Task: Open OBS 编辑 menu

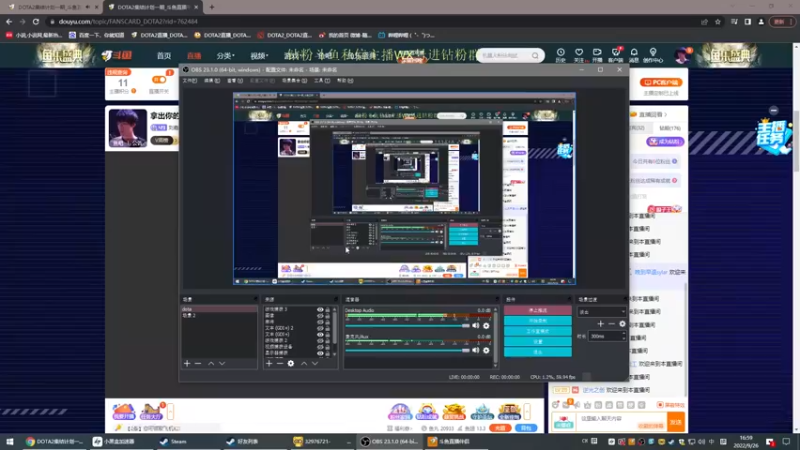Action: pos(212,81)
